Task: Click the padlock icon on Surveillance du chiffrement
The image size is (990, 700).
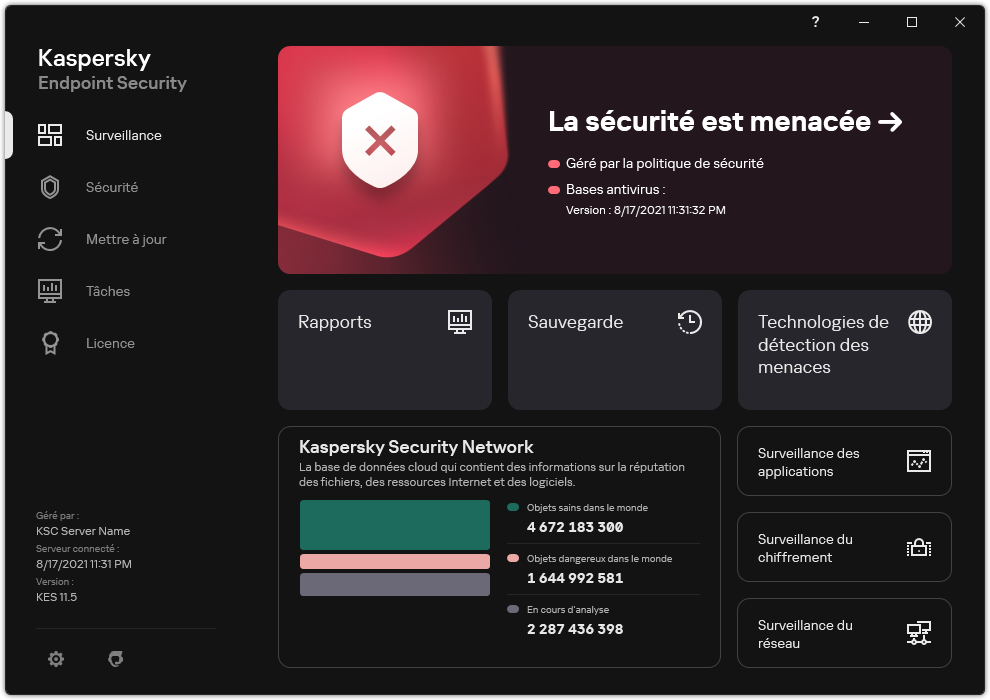Action: point(919,547)
